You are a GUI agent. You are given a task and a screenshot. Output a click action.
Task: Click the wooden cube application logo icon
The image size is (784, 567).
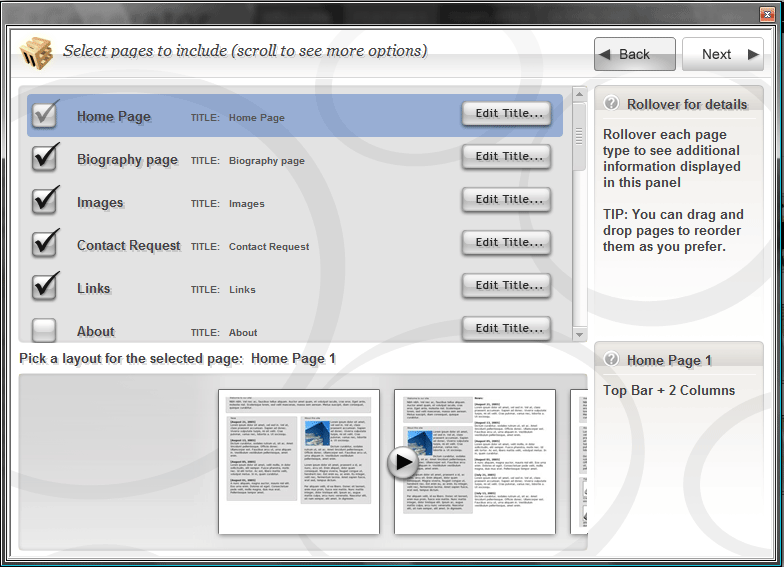coord(36,52)
